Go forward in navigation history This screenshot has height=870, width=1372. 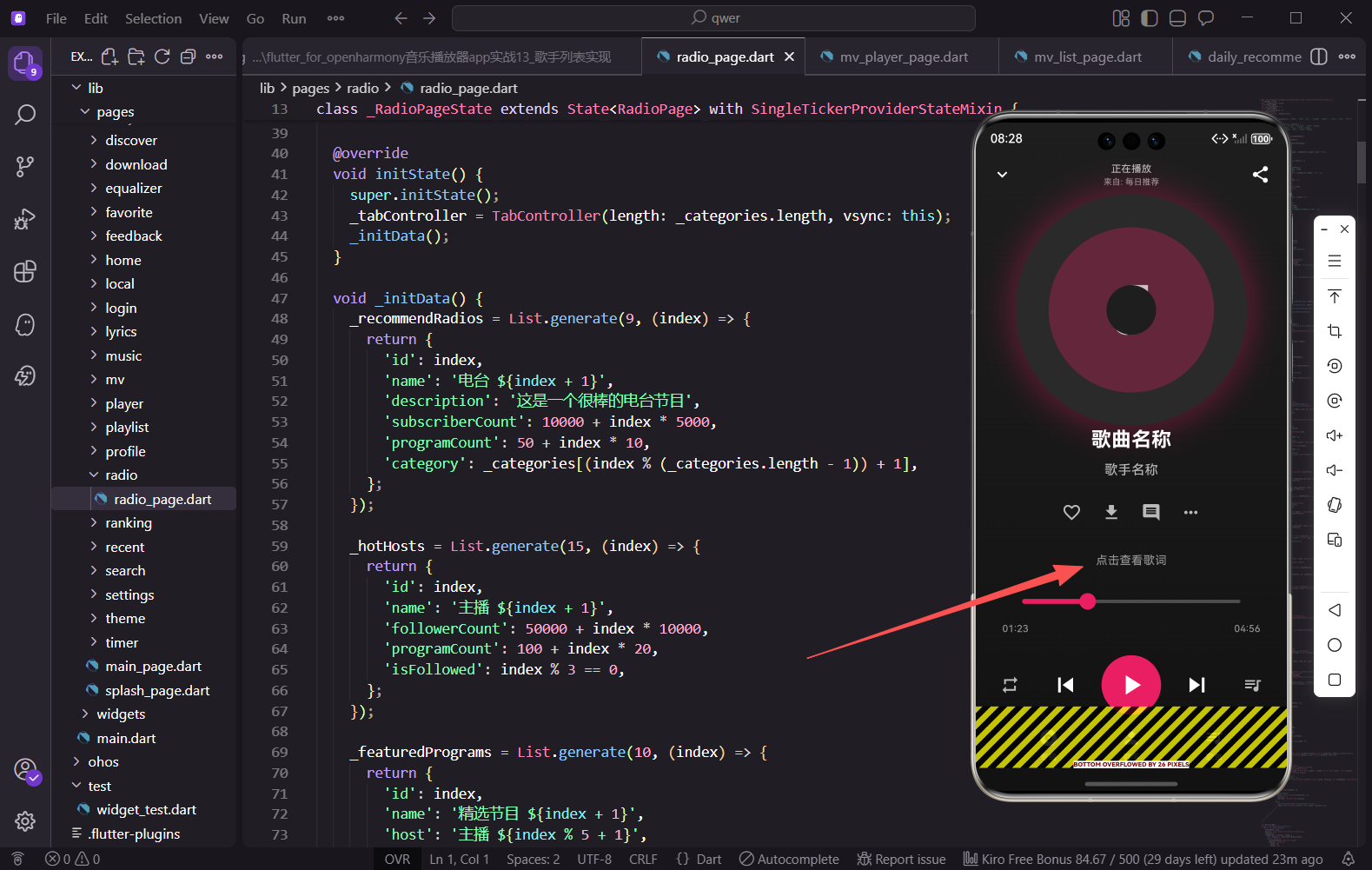coord(429,18)
